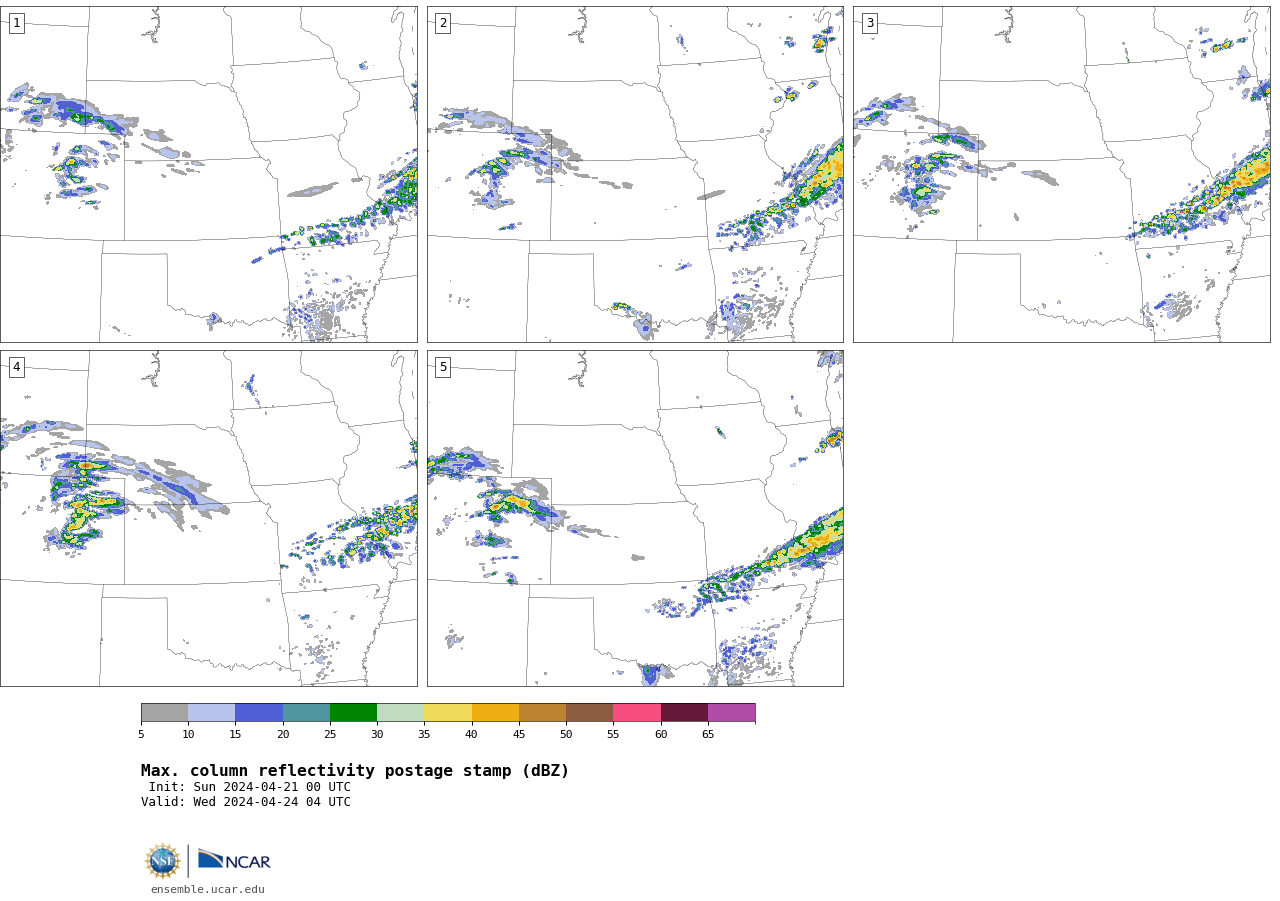Open ensemble member 5 reflectivity map

635,518
